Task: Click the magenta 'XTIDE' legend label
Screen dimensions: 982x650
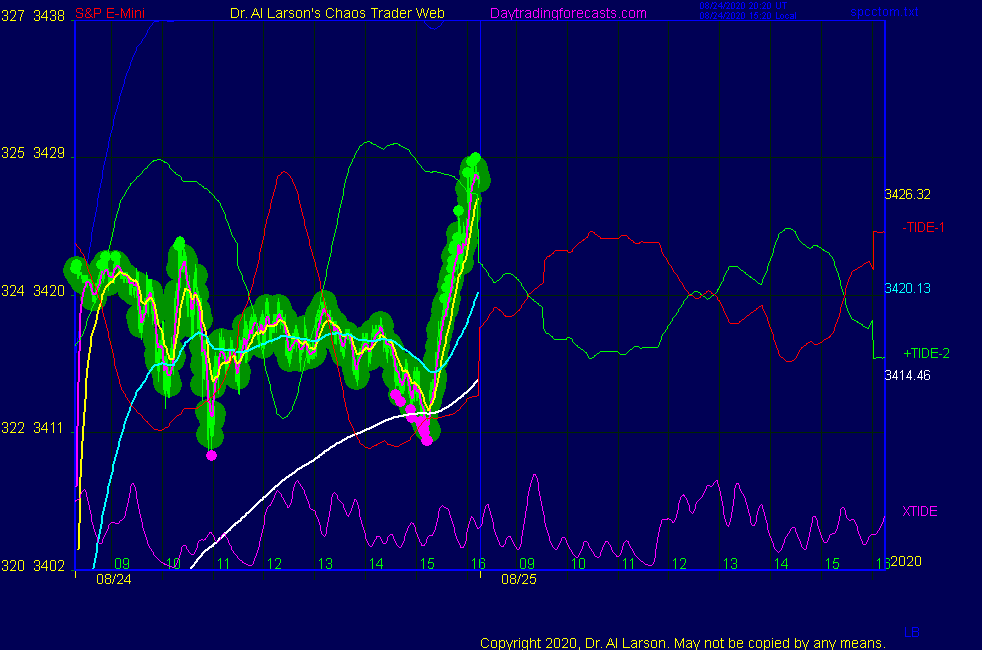Action: pos(919,512)
